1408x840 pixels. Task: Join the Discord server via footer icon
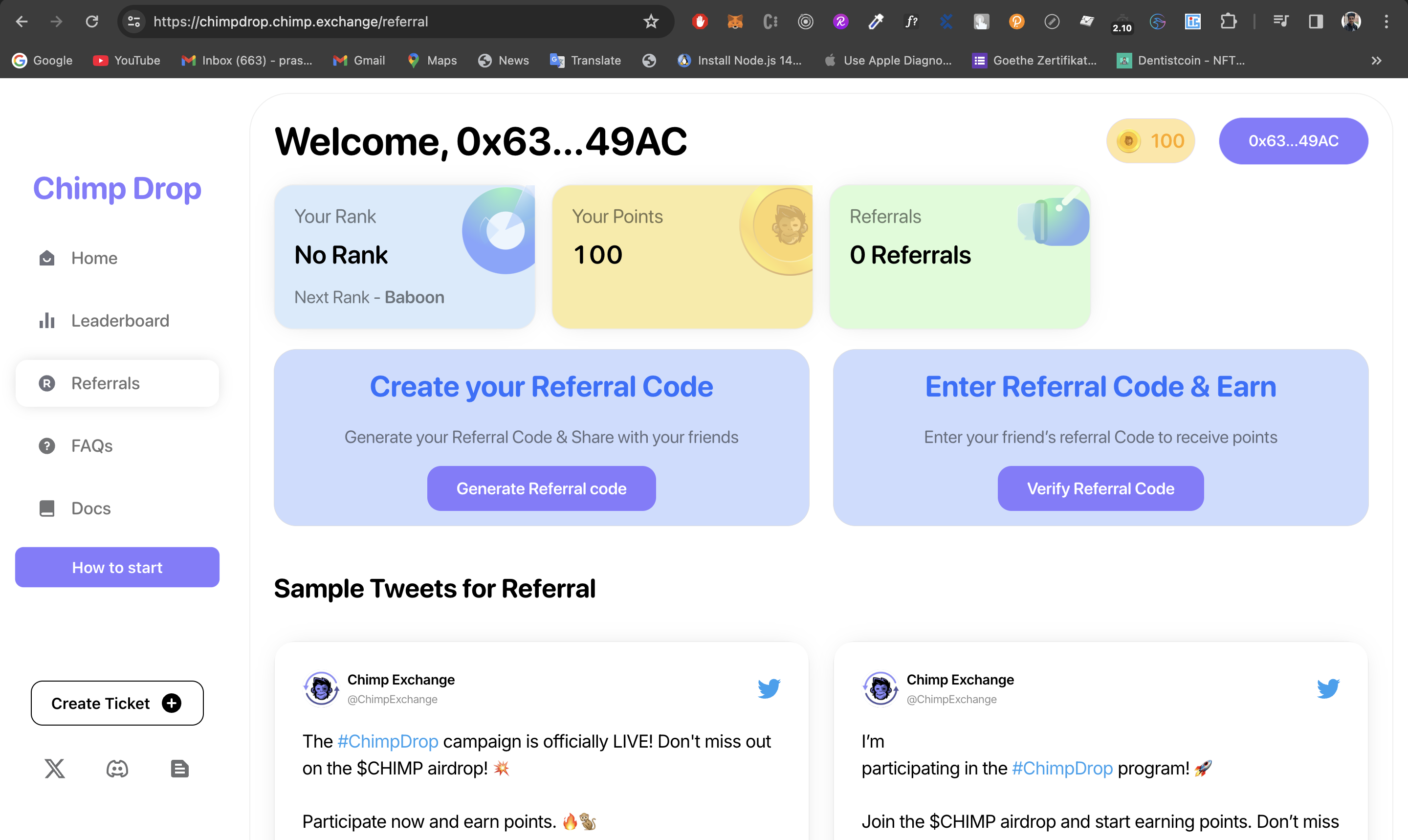(x=117, y=769)
